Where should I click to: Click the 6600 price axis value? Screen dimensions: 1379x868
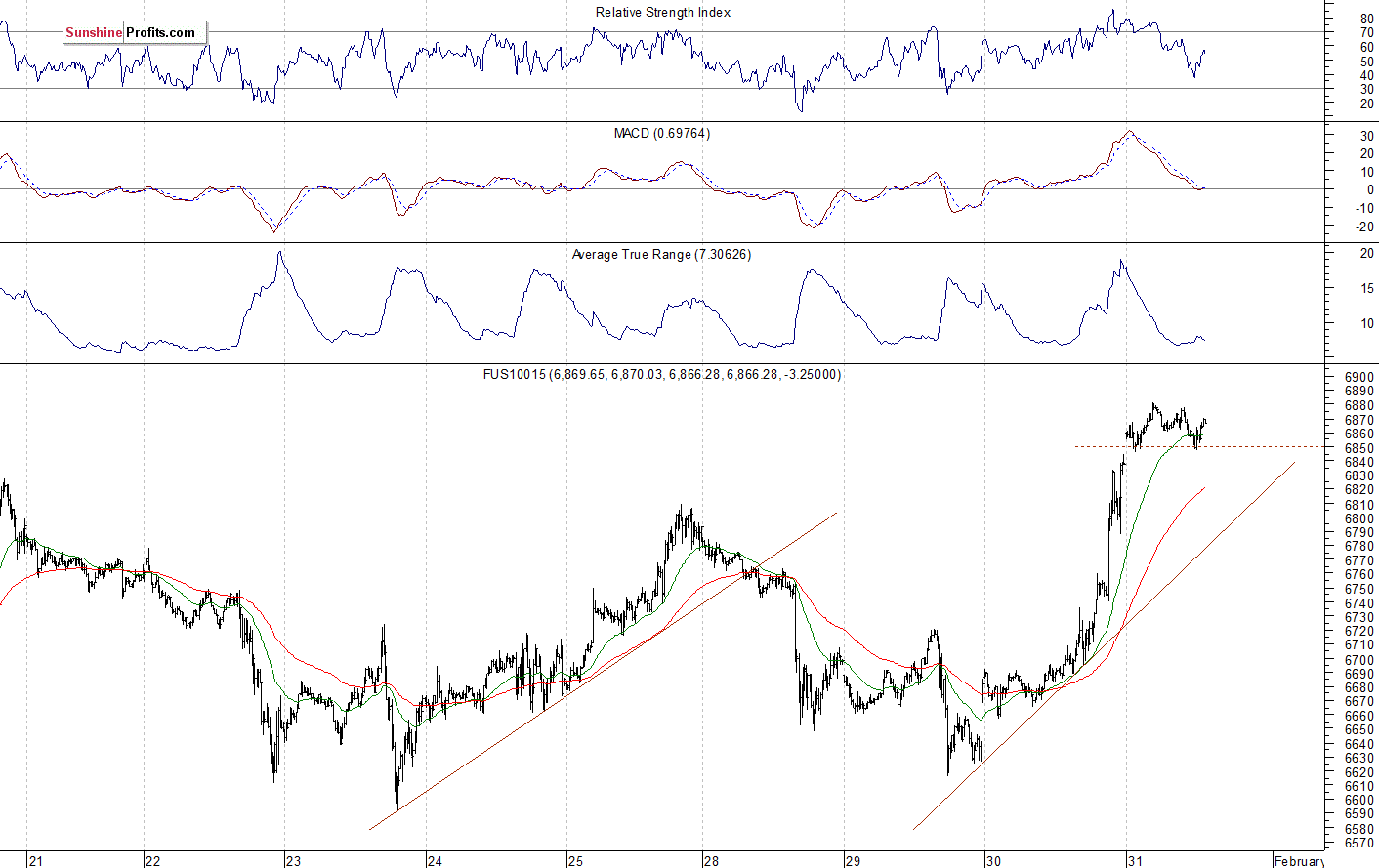pos(1359,800)
